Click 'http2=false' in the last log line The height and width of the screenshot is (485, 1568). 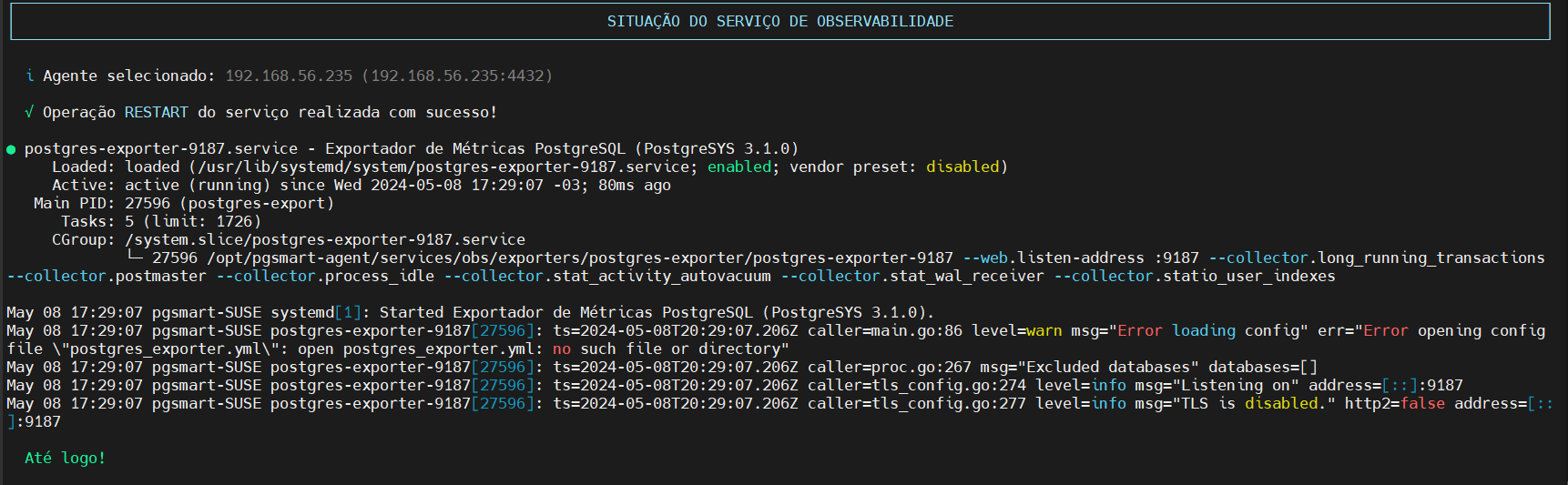click(1395, 403)
